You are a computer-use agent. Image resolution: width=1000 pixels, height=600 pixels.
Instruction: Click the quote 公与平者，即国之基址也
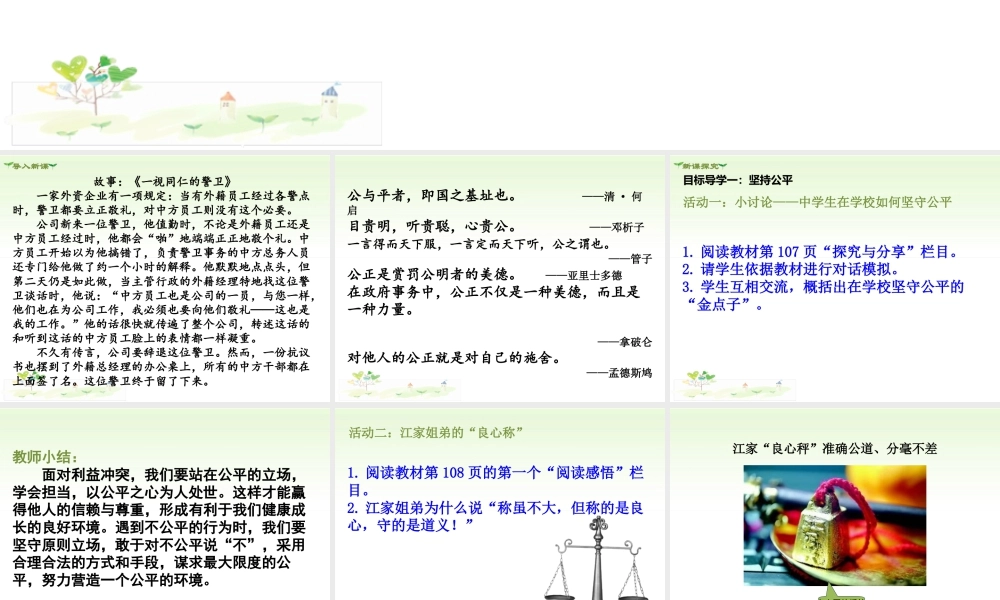432,196
